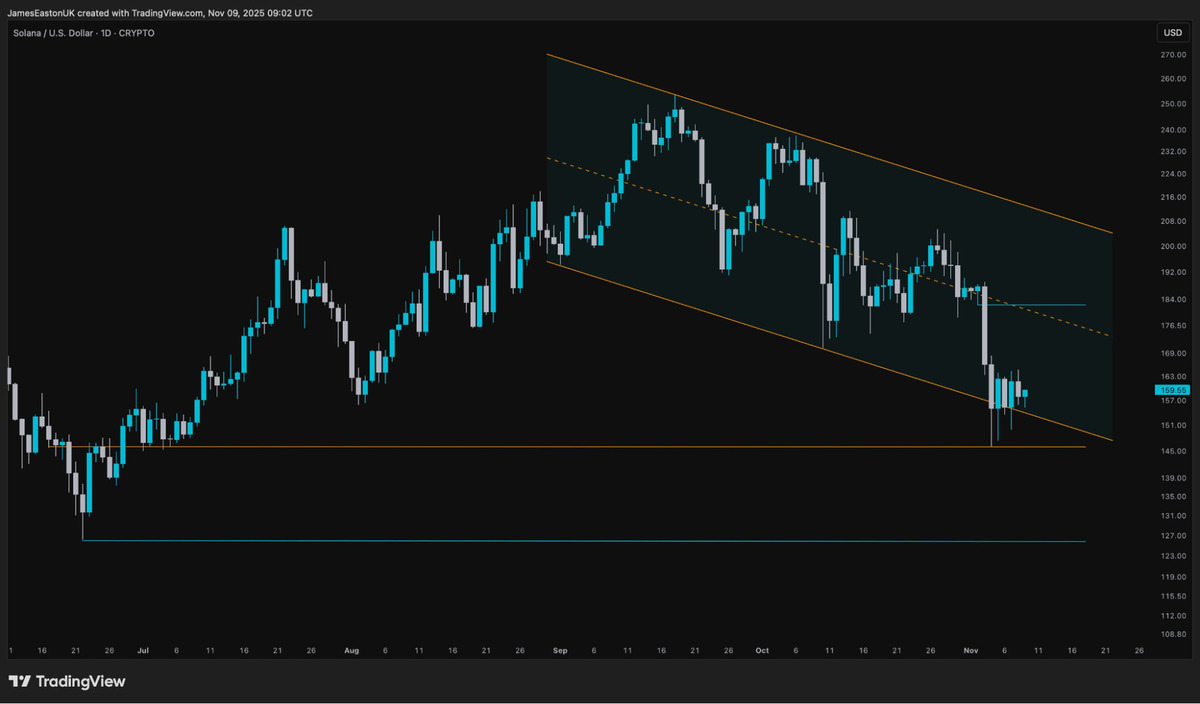
Task: Click the Sep label on the date axis
Action: tap(560, 650)
